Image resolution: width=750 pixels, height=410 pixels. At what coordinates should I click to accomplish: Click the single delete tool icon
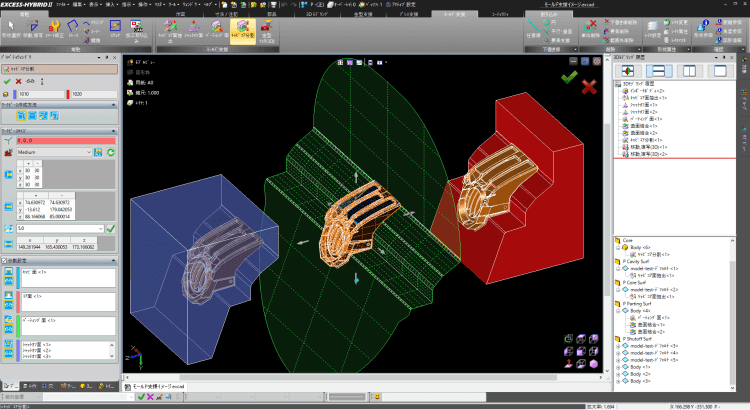pyautogui.click(x=590, y=29)
